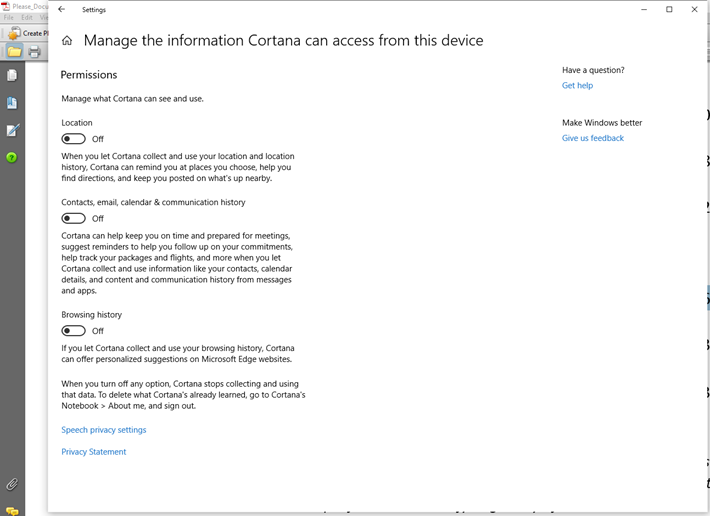Screen dimensions: 710x516
Task: Click the 'Have a question?' text
Action: coord(593,70)
